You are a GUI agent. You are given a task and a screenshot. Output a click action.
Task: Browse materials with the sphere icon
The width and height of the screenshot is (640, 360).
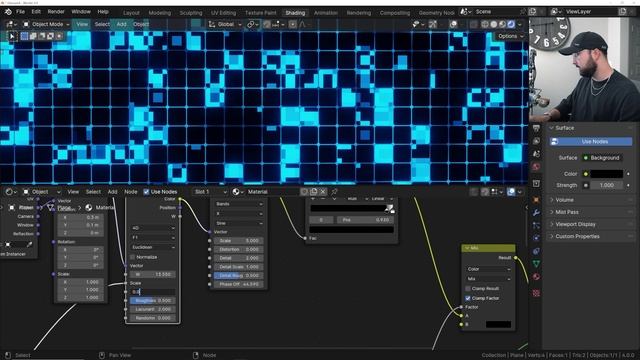click(238, 192)
